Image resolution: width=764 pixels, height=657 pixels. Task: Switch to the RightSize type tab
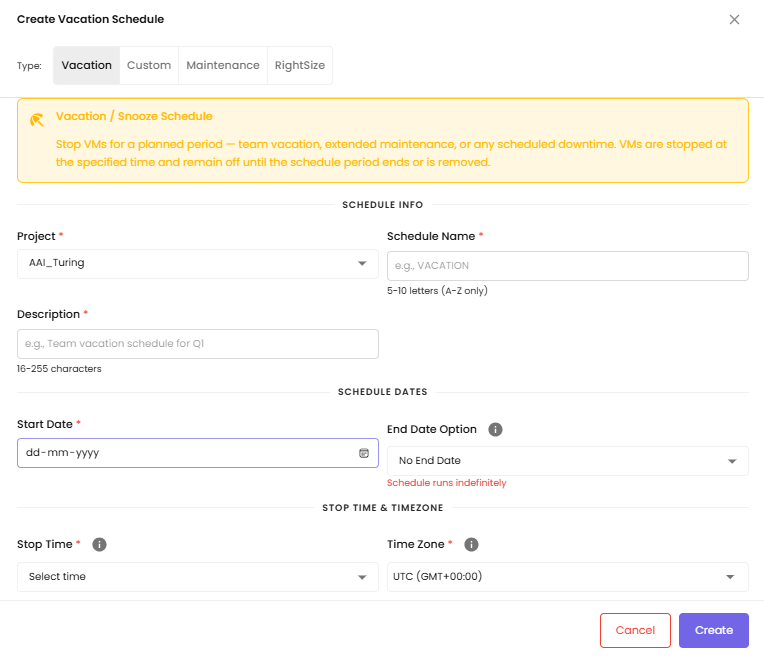[x=300, y=65]
